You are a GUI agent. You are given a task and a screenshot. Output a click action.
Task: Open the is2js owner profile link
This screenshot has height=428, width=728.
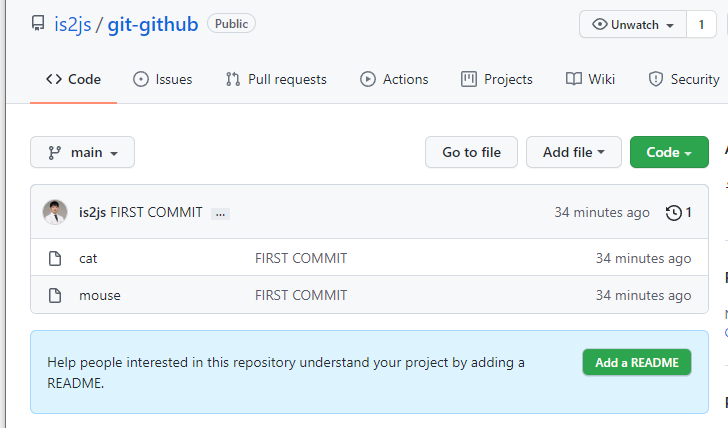tap(72, 24)
